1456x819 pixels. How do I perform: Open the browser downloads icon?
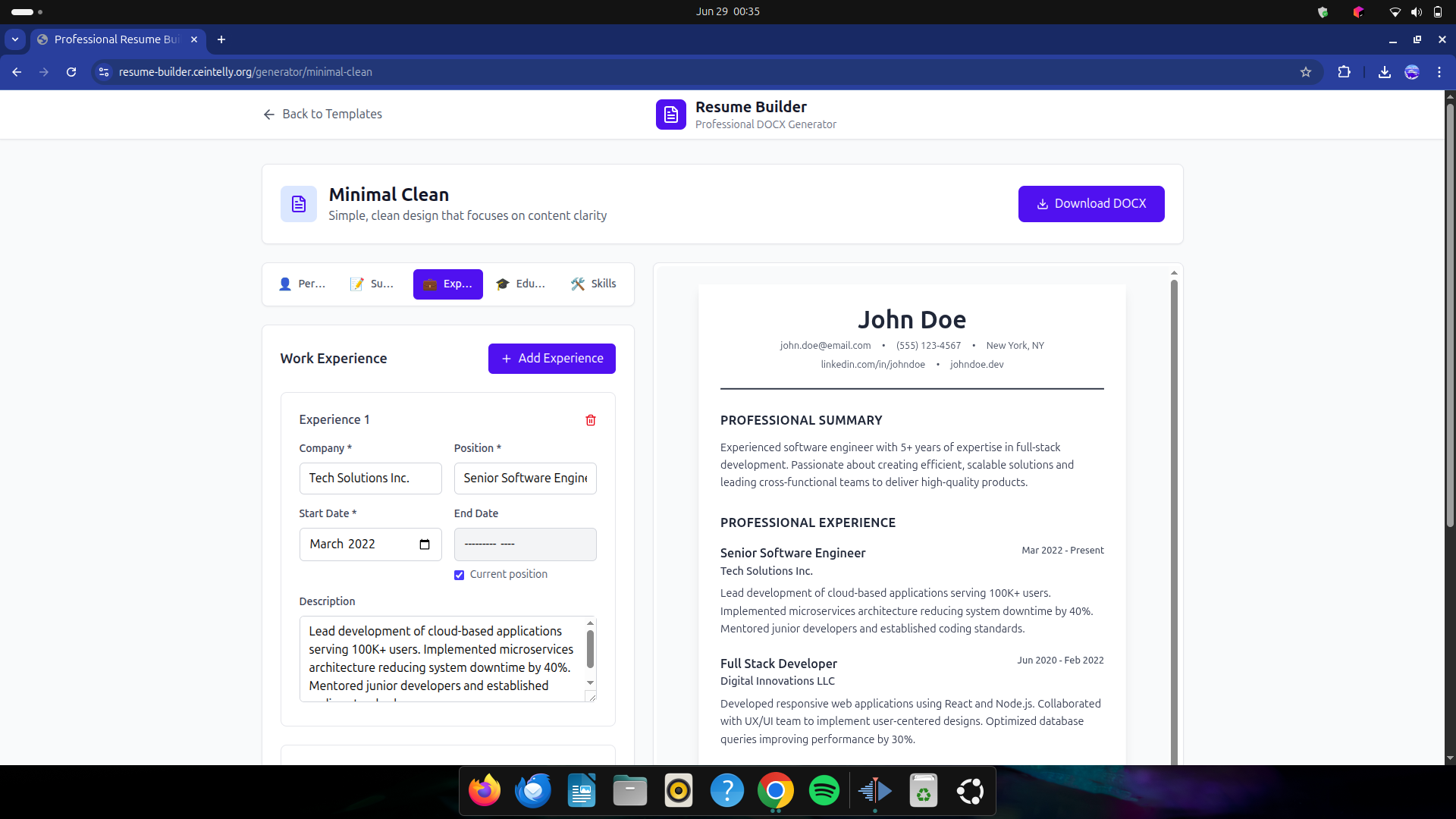[x=1384, y=72]
